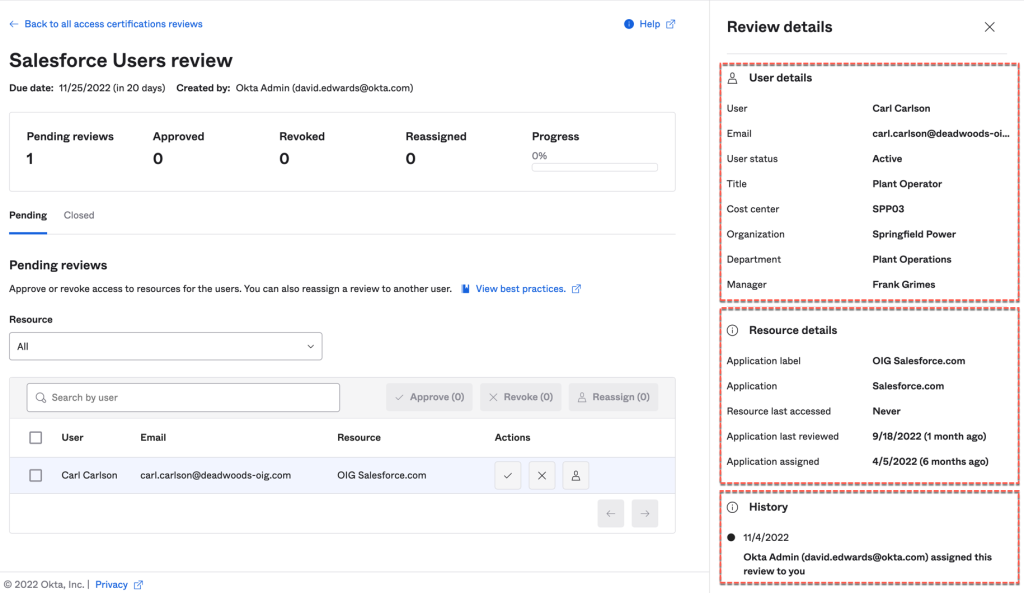Toggle the select-all checkbox in table header
The height and width of the screenshot is (593, 1024).
pos(36,438)
